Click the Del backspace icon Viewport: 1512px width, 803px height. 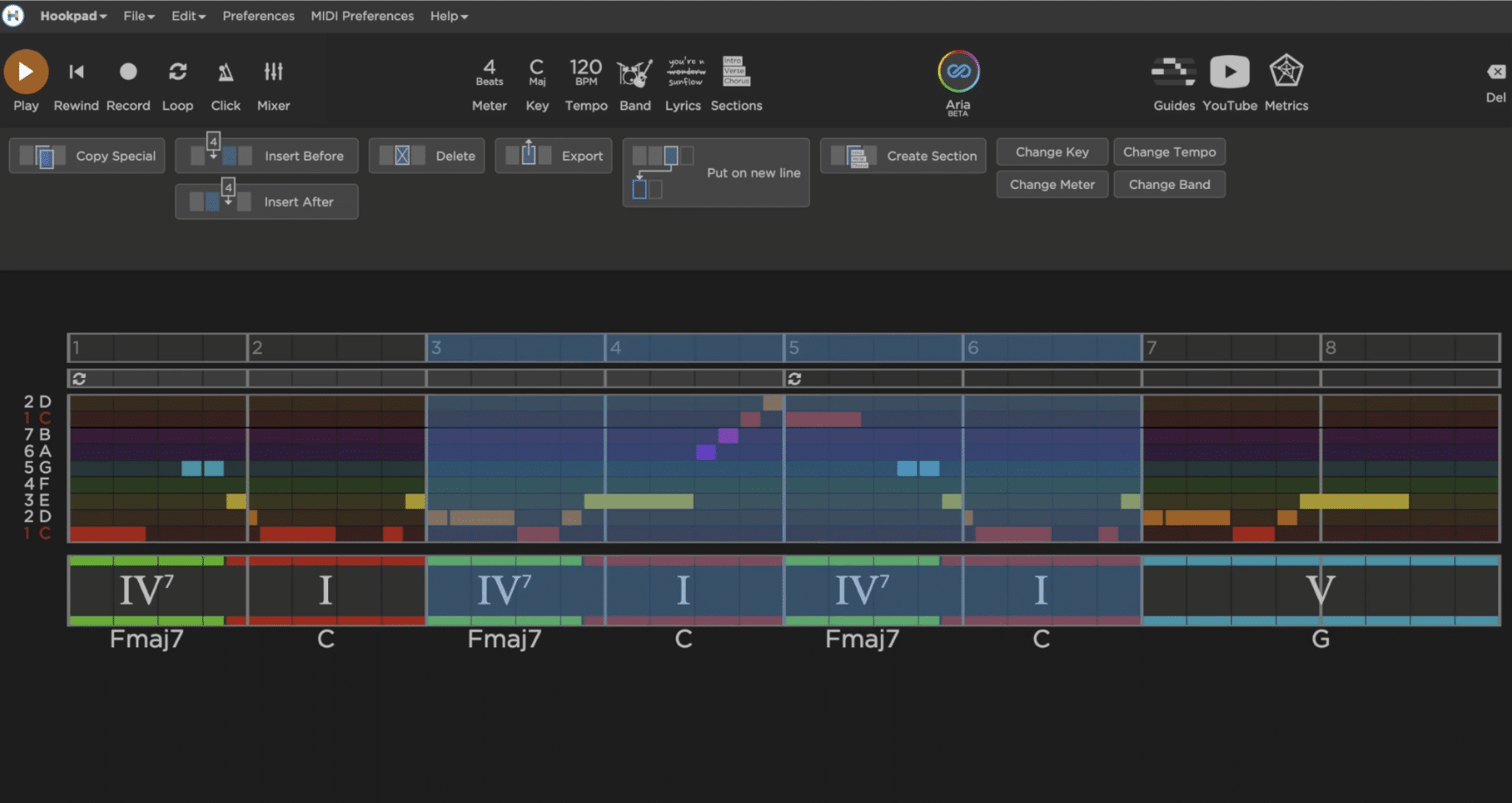click(1496, 72)
